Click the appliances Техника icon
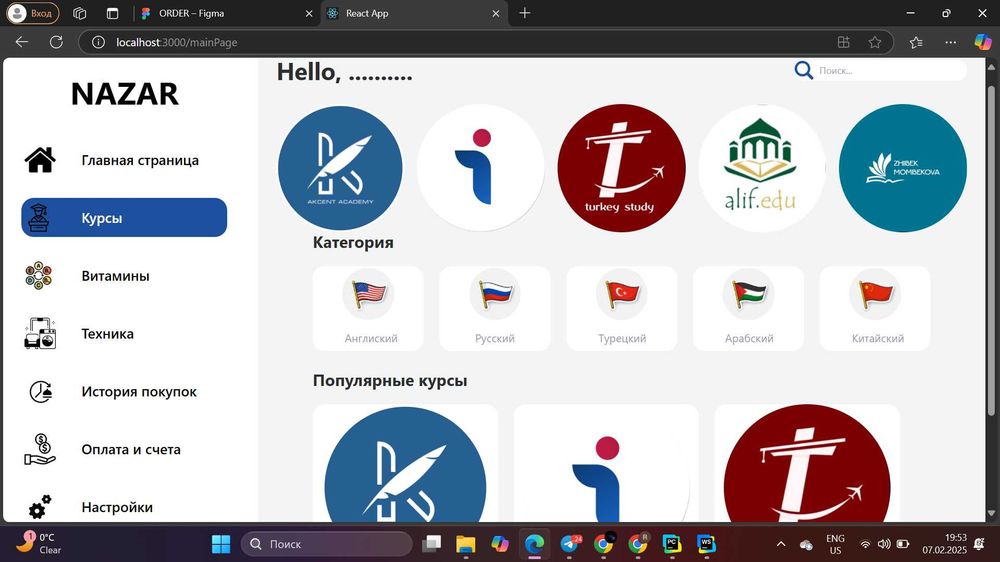1000x562 pixels. [x=40, y=334]
